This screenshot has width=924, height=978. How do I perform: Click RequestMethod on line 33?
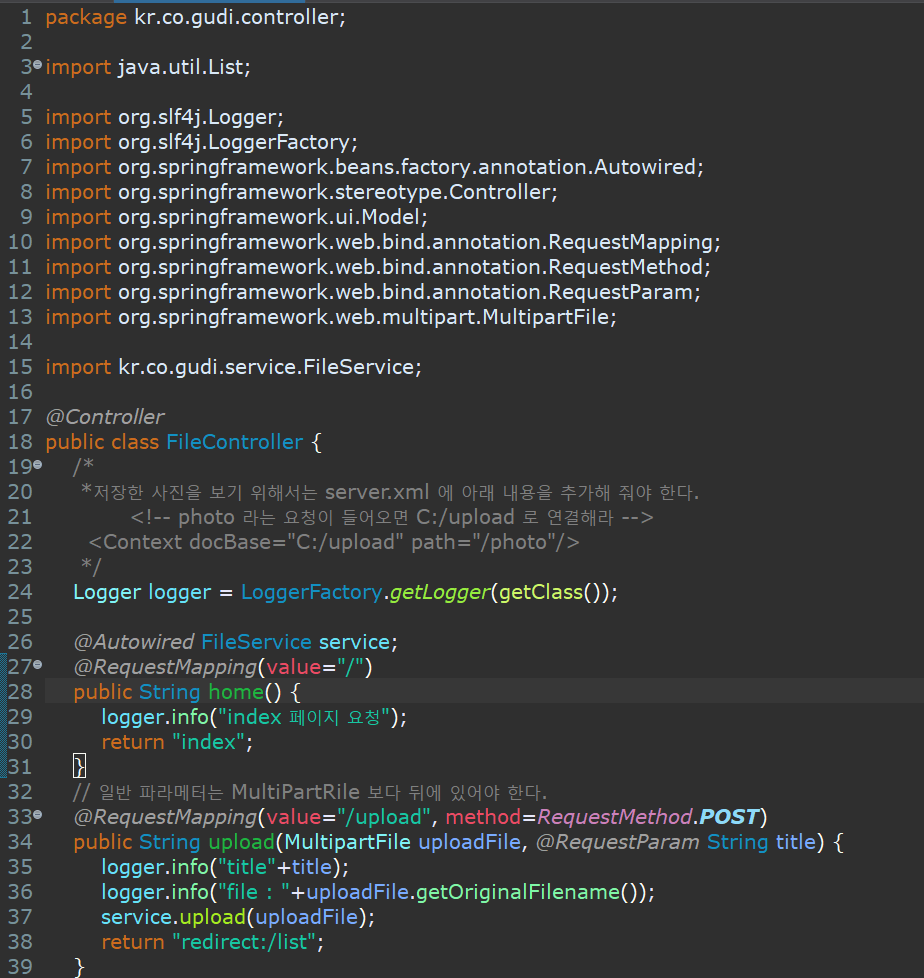615,817
